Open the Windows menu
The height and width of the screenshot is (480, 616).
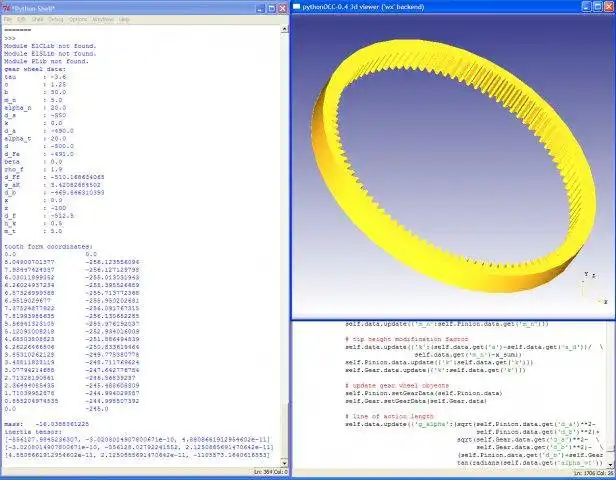click(103, 19)
